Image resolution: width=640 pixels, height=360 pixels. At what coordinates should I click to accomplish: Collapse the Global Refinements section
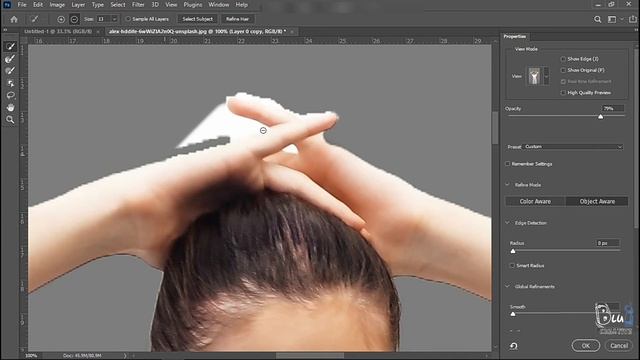(x=507, y=287)
